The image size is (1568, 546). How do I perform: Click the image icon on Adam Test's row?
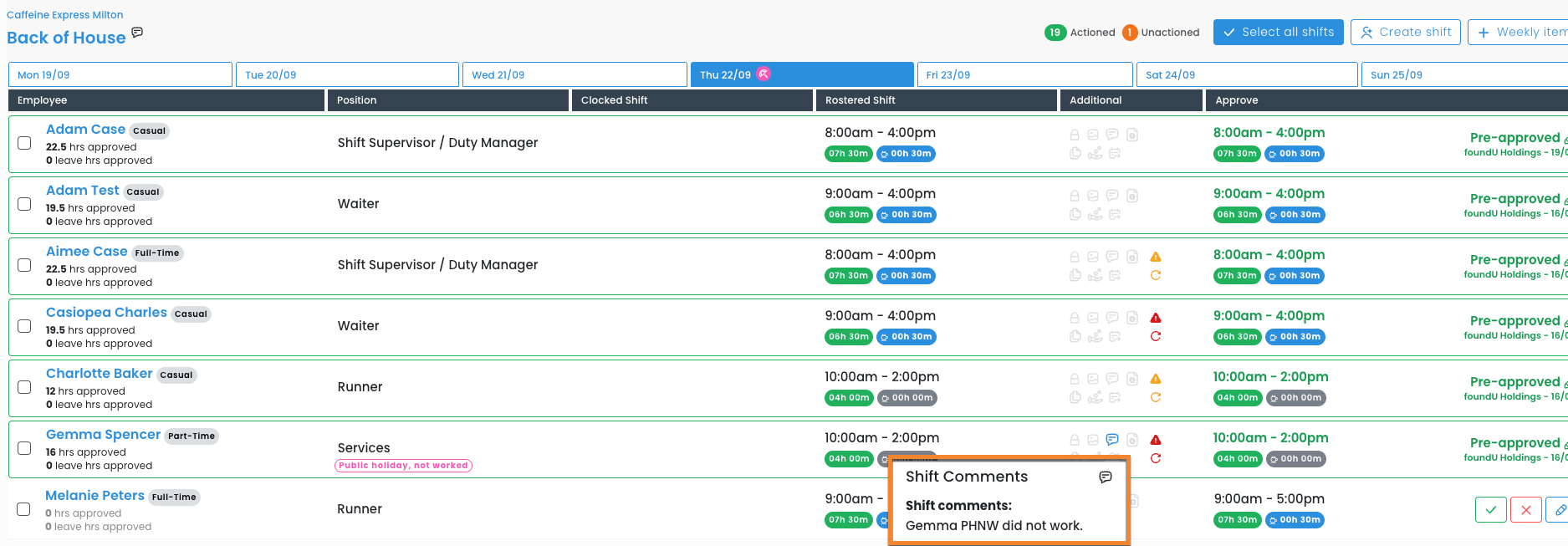pyautogui.click(x=1093, y=196)
